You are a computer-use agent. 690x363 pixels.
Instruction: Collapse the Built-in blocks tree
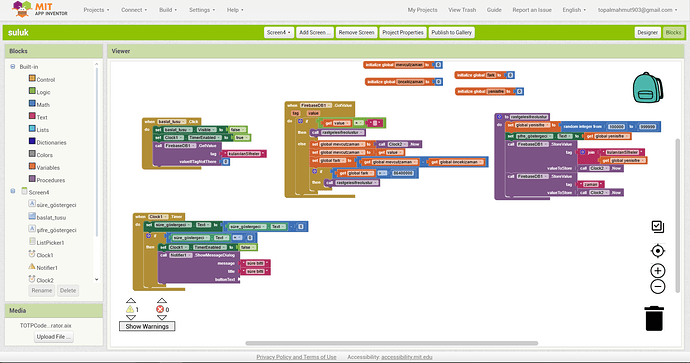click(13, 66)
